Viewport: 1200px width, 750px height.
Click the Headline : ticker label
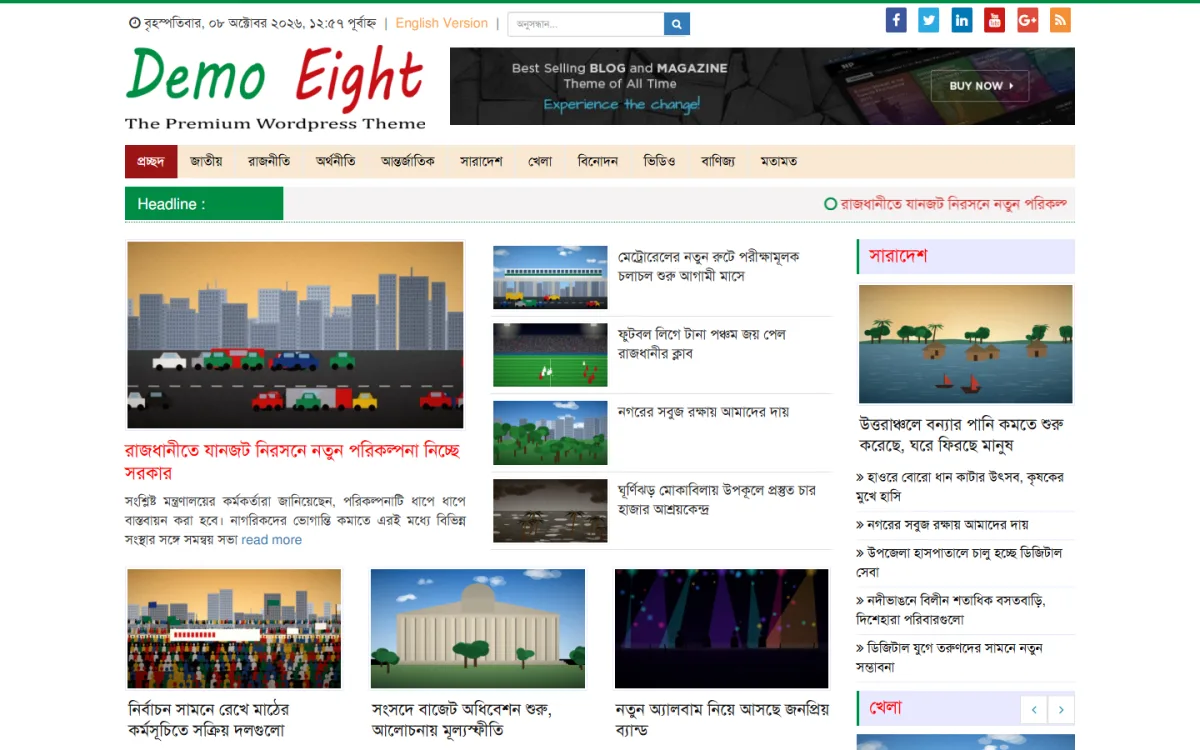(204, 204)
